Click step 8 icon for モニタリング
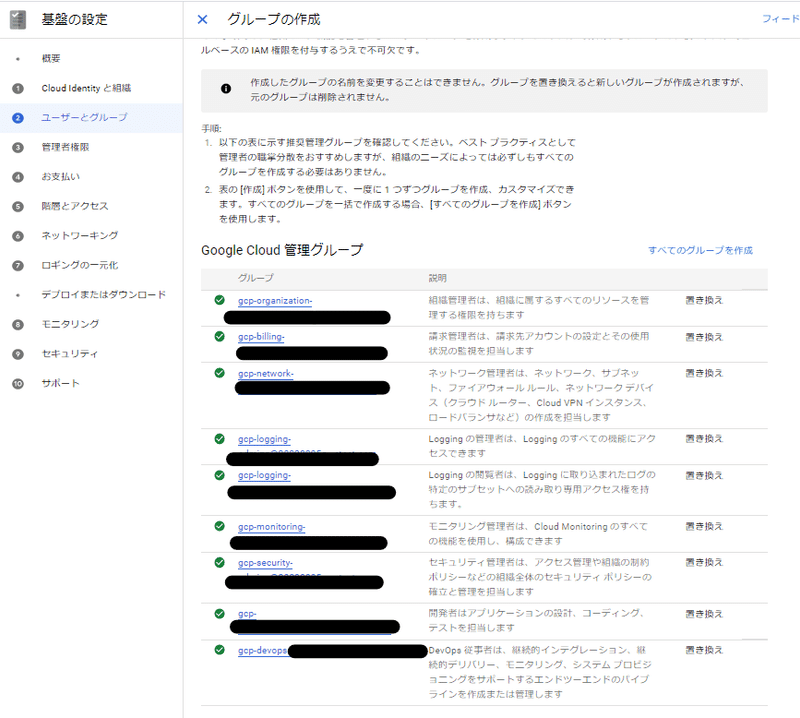The image size is (800, 718). click(x=18, y=325)
